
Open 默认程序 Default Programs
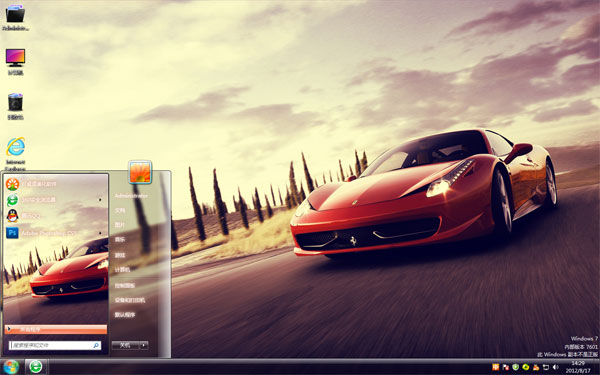tap(125, 315)
